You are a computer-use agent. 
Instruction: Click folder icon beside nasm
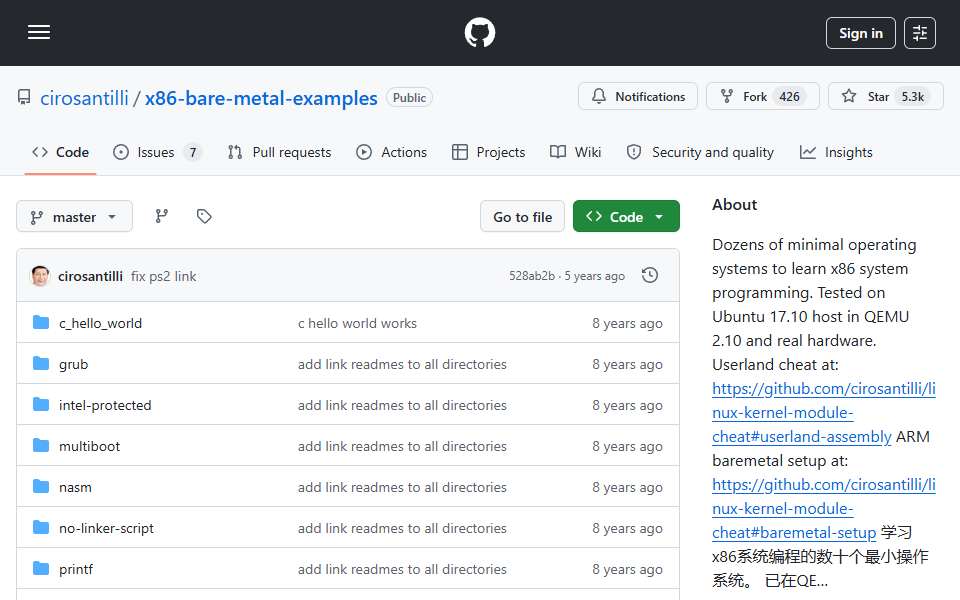41,487
